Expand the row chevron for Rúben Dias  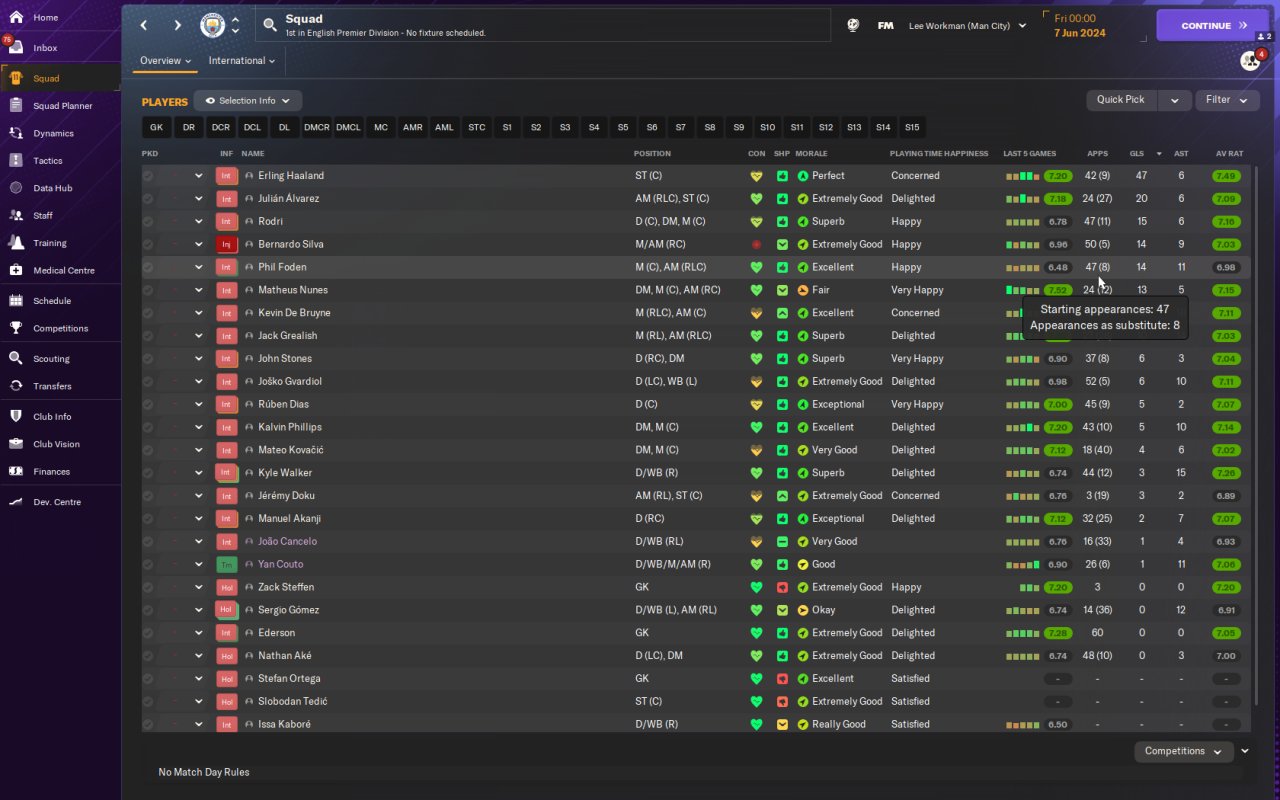(x=198, y=405)
